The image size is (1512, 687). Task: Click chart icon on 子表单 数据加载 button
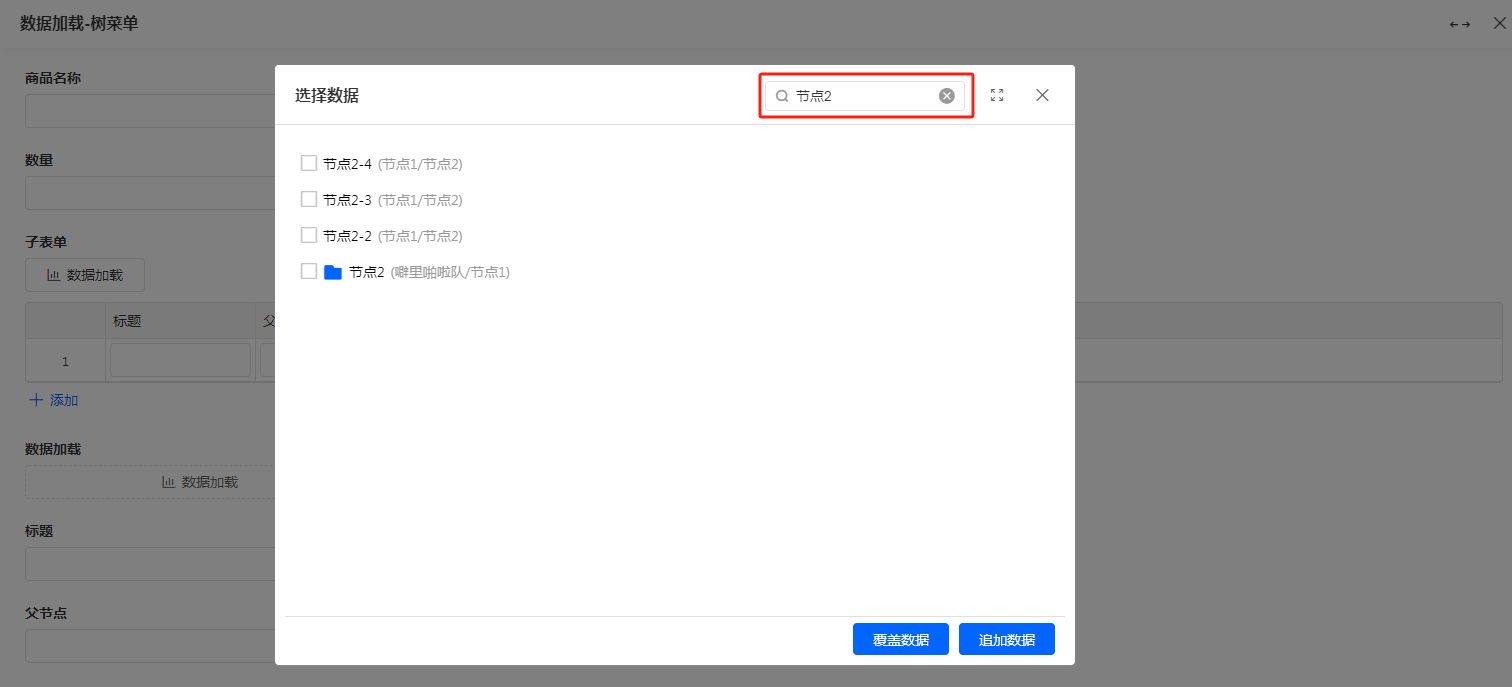(x=54, y=275)
